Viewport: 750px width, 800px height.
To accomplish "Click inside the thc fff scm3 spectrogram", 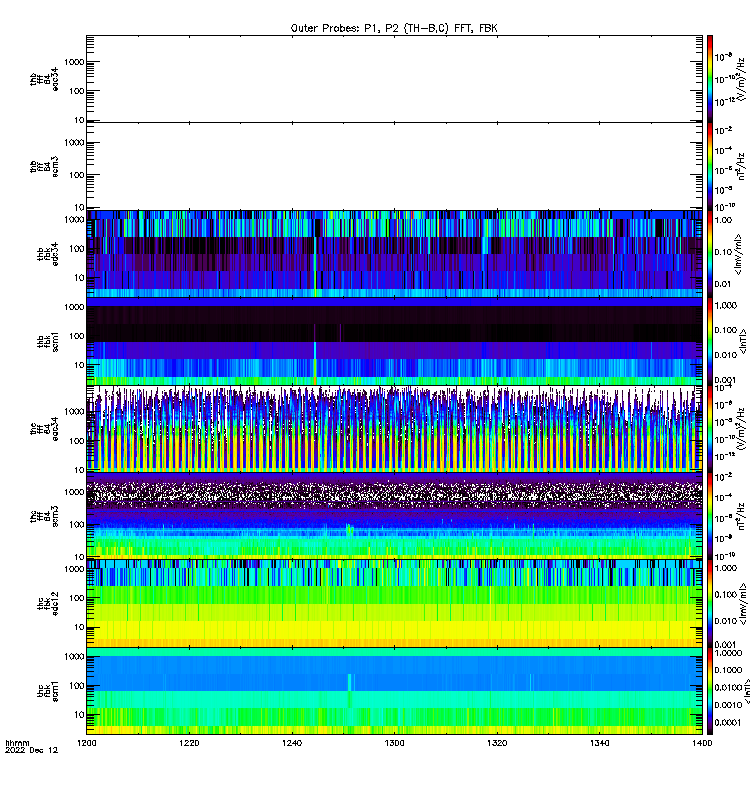I will pos(394,516).
